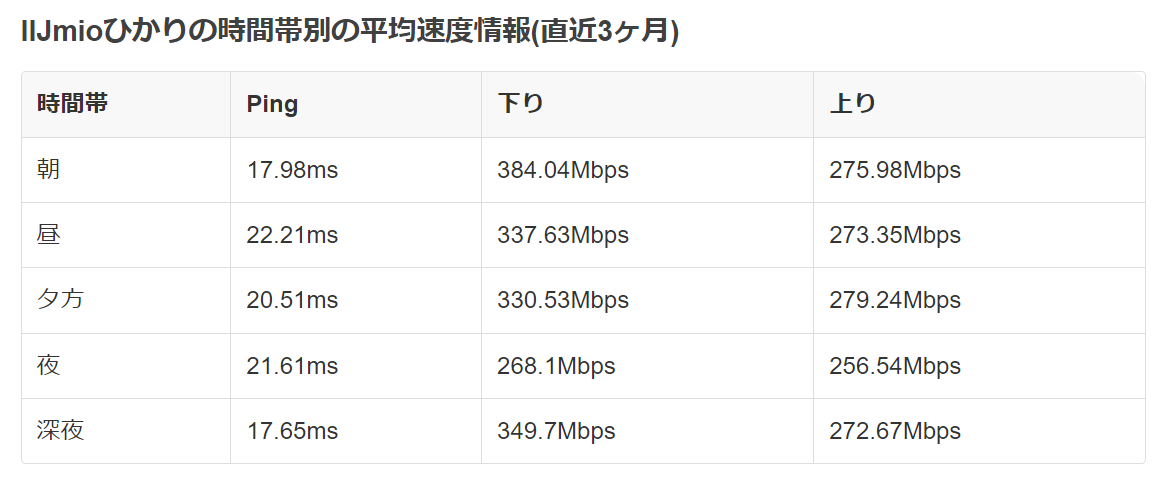The width and height of the screenshot is (1158, 483).
Task: Select the 深夜 row label
Action: [60, 431]
